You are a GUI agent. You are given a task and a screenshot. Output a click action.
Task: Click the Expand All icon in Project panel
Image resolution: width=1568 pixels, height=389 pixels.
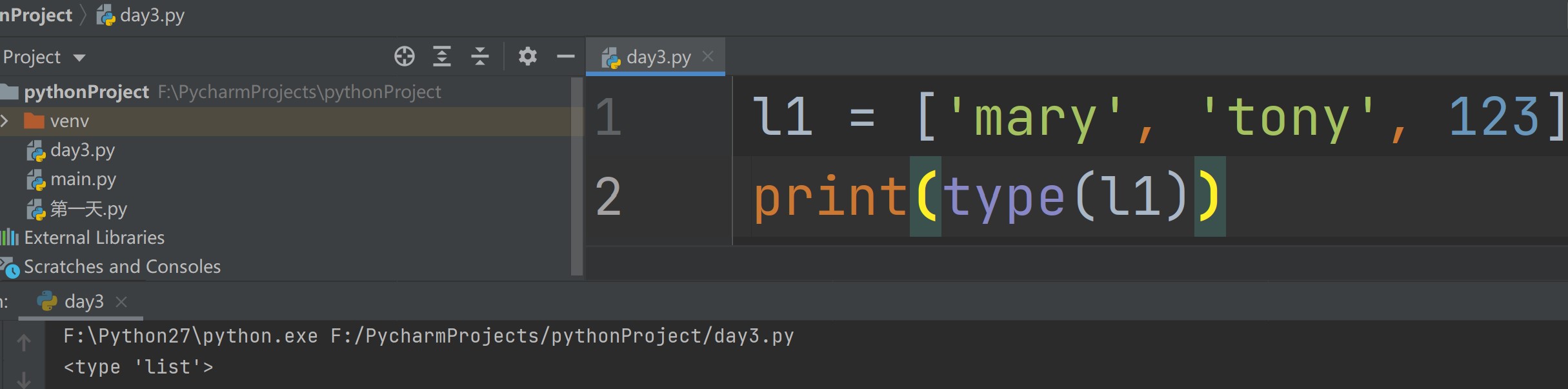pos(441,57)
